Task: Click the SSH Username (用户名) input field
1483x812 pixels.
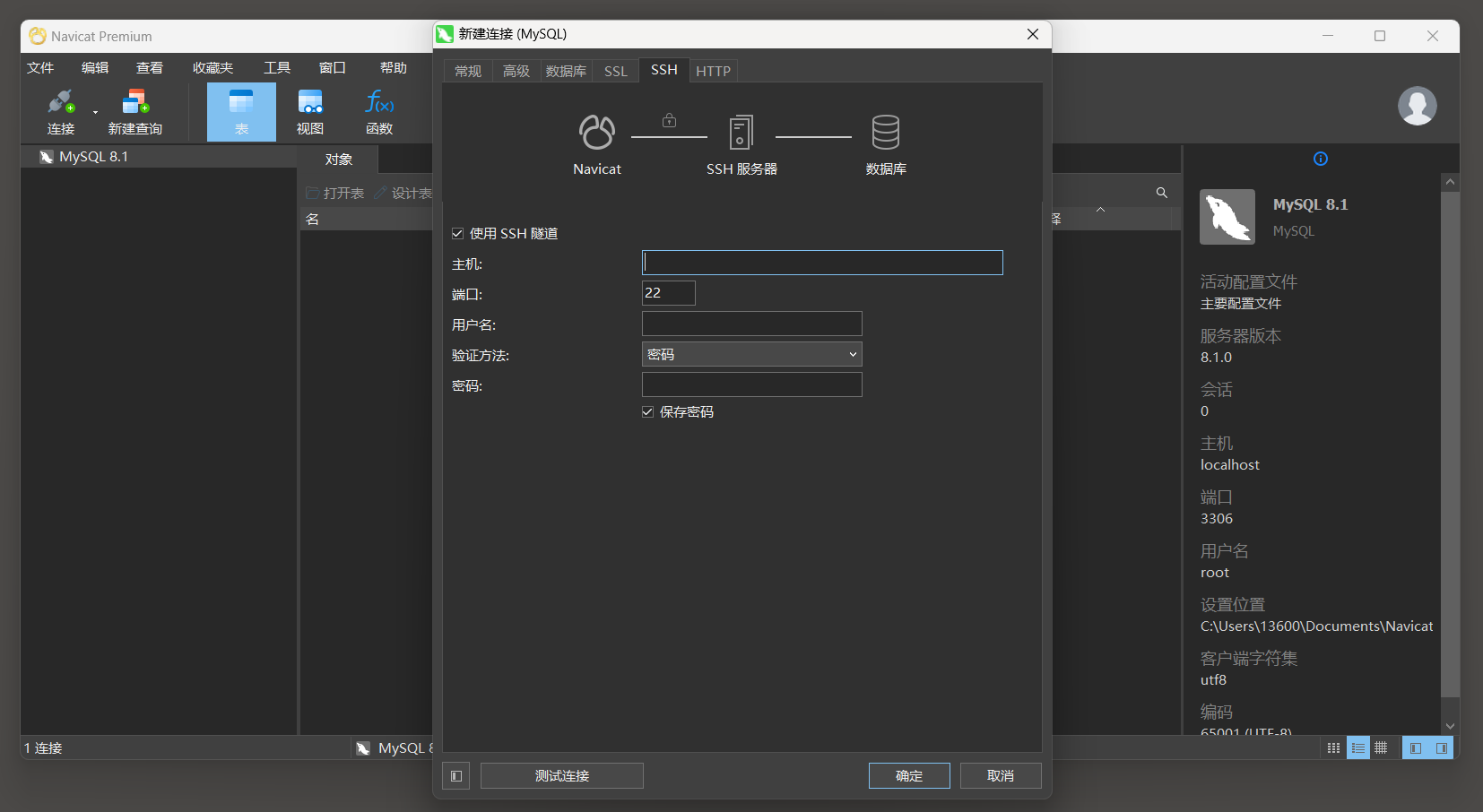Action: pos(752,324)
